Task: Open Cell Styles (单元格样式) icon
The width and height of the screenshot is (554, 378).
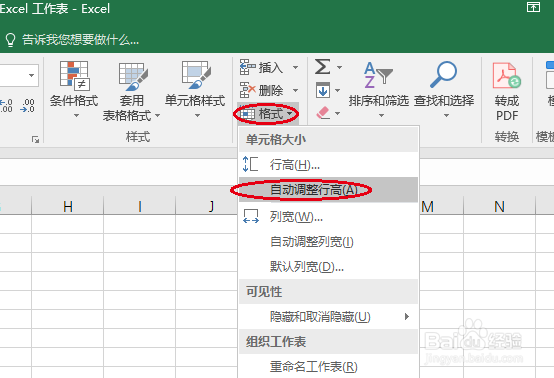Action: (196, 75)
